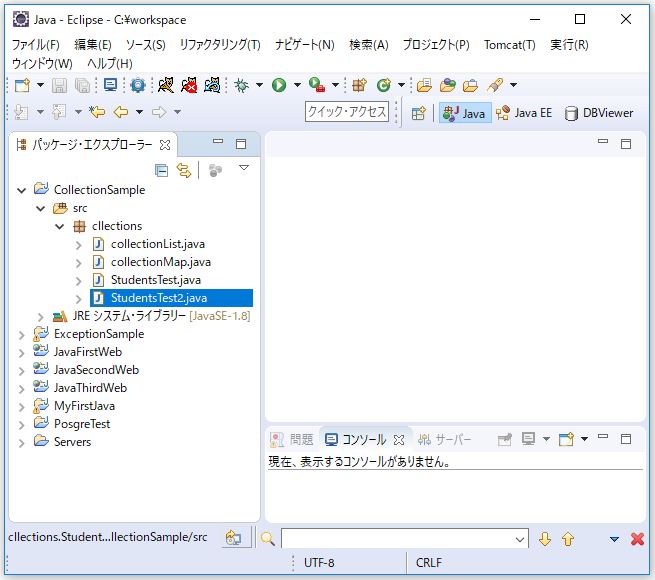Click the New Java Package icon
This screenshot has height=580, width=655.
(359, 85)
